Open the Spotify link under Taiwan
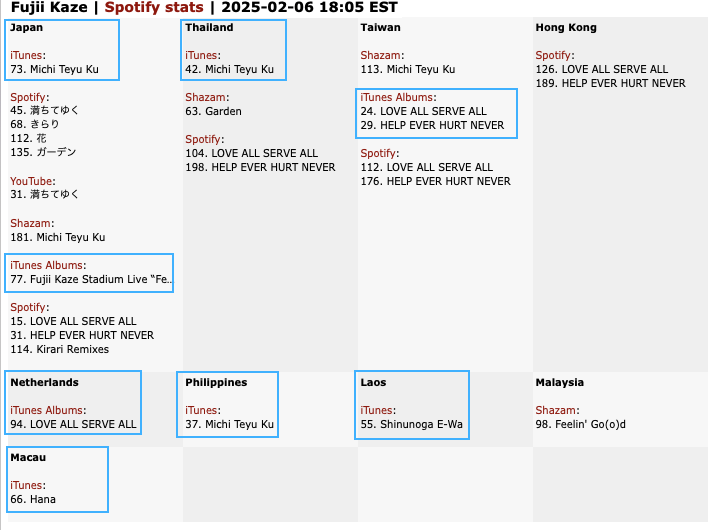 pos(378,153)
